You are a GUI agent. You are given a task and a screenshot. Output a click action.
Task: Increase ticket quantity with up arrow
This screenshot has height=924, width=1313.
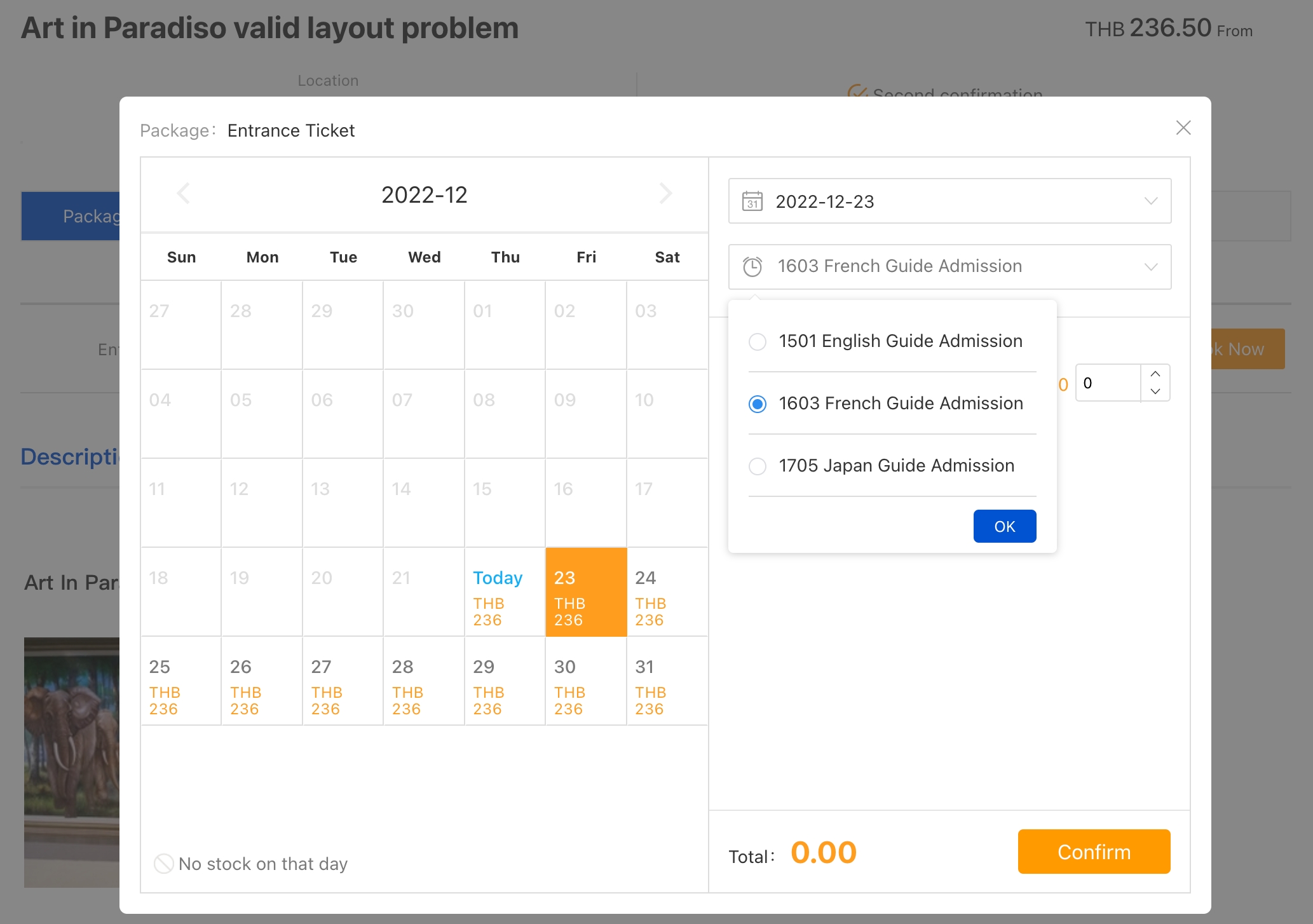pos(1155,374)
